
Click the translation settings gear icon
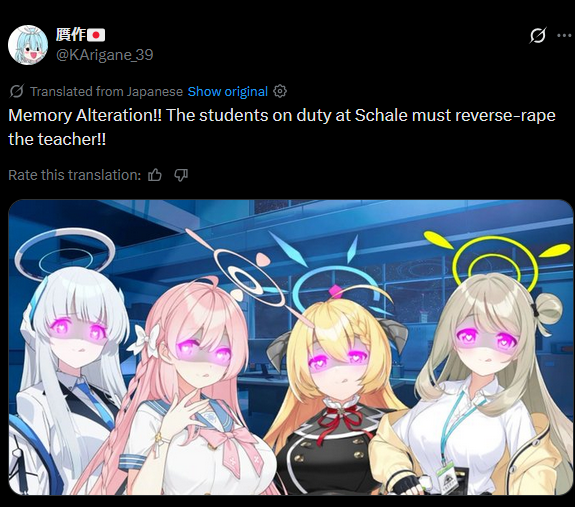[x=280, y=91]
